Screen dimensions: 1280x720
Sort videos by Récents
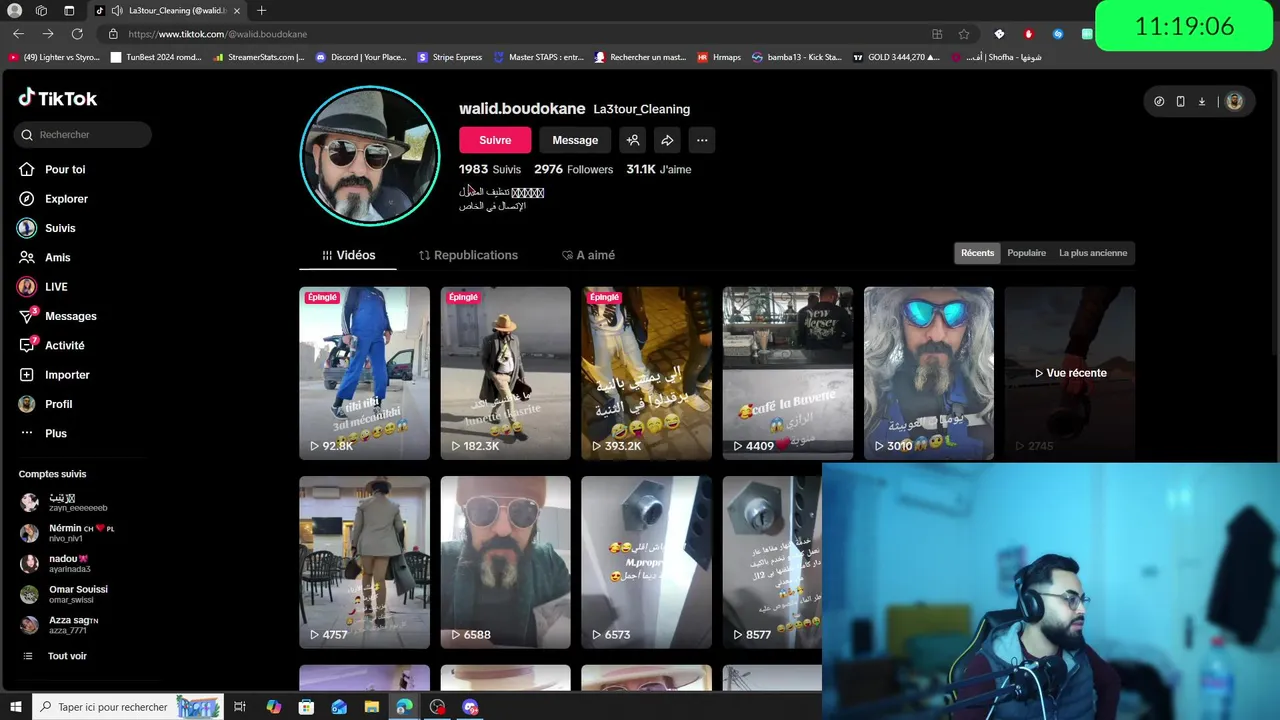click(x=978, y=253)
